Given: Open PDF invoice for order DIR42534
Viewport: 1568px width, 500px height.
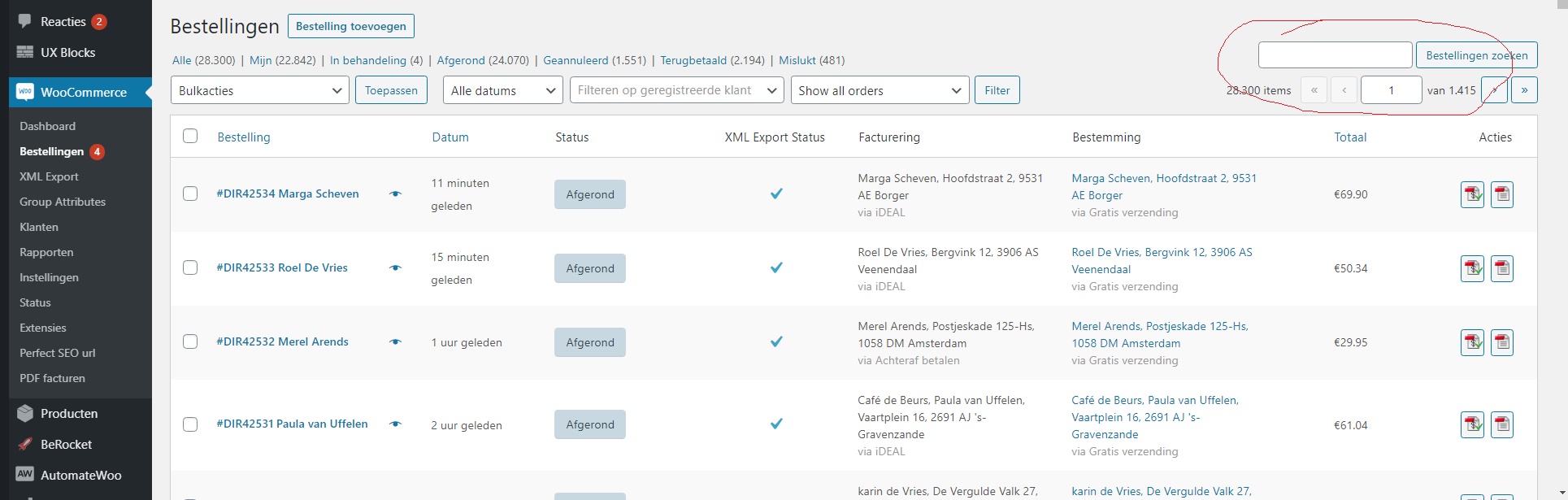Looking at the screenshot, I should point(1472,194).
